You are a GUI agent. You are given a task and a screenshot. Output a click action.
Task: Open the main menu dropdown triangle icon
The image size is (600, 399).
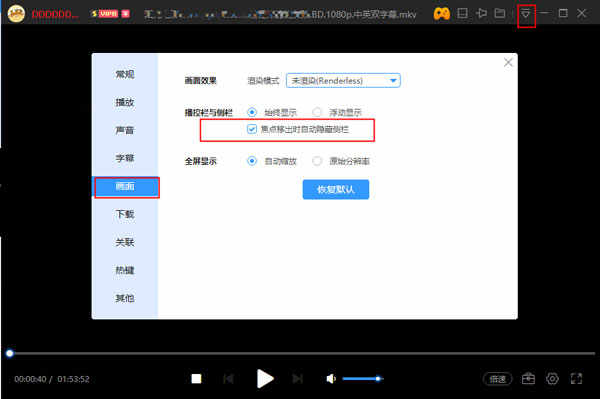pos(526,14)
